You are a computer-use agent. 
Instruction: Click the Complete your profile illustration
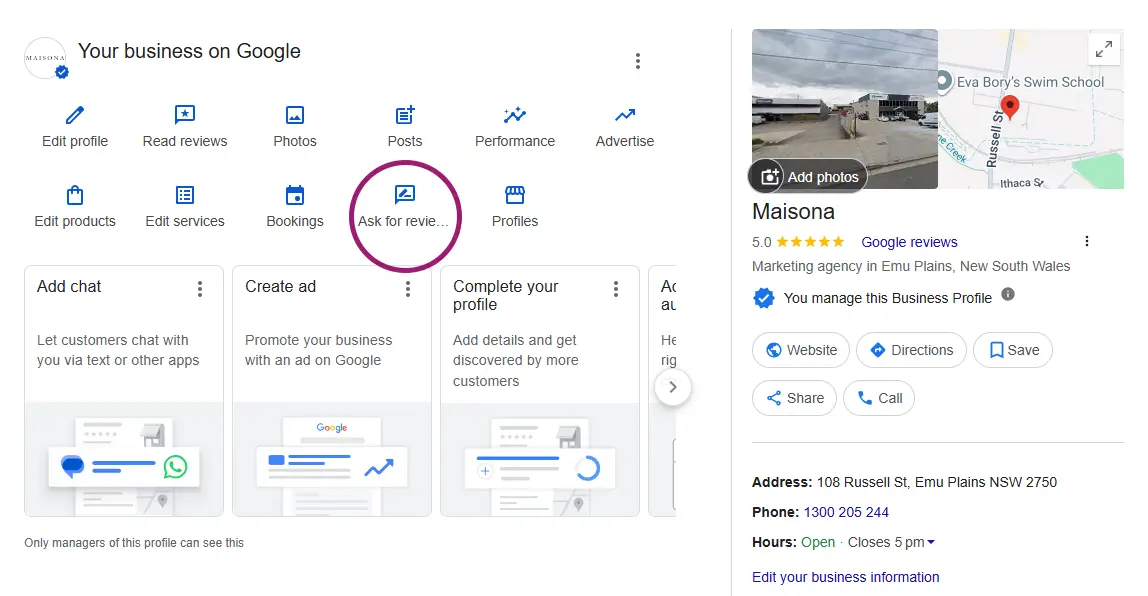pos(540,461)
